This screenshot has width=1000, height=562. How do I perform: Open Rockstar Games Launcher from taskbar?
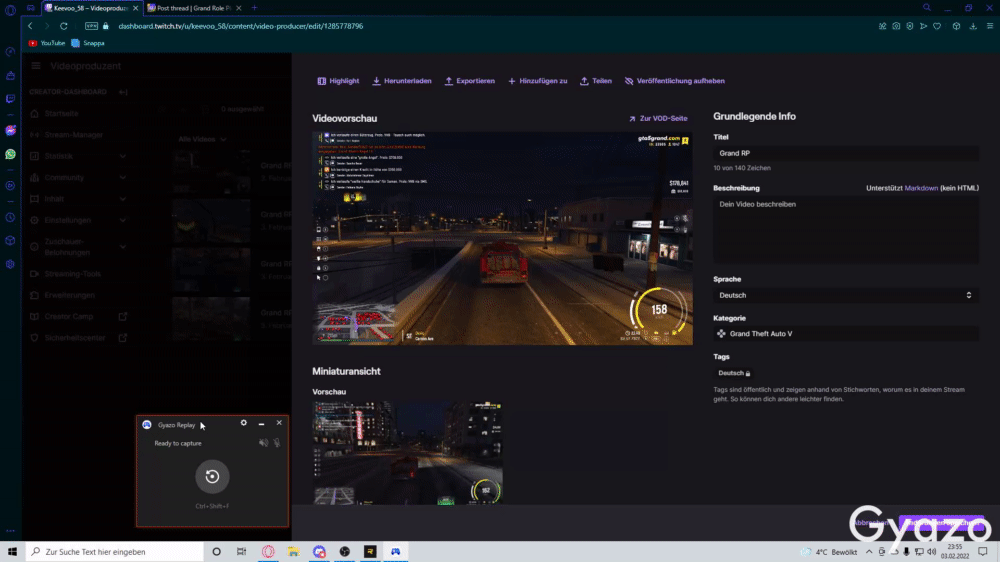[x=370, y=552]
